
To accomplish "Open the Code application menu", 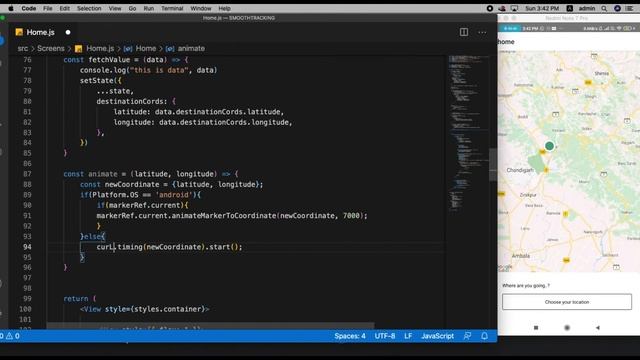I will pos(29,8).
